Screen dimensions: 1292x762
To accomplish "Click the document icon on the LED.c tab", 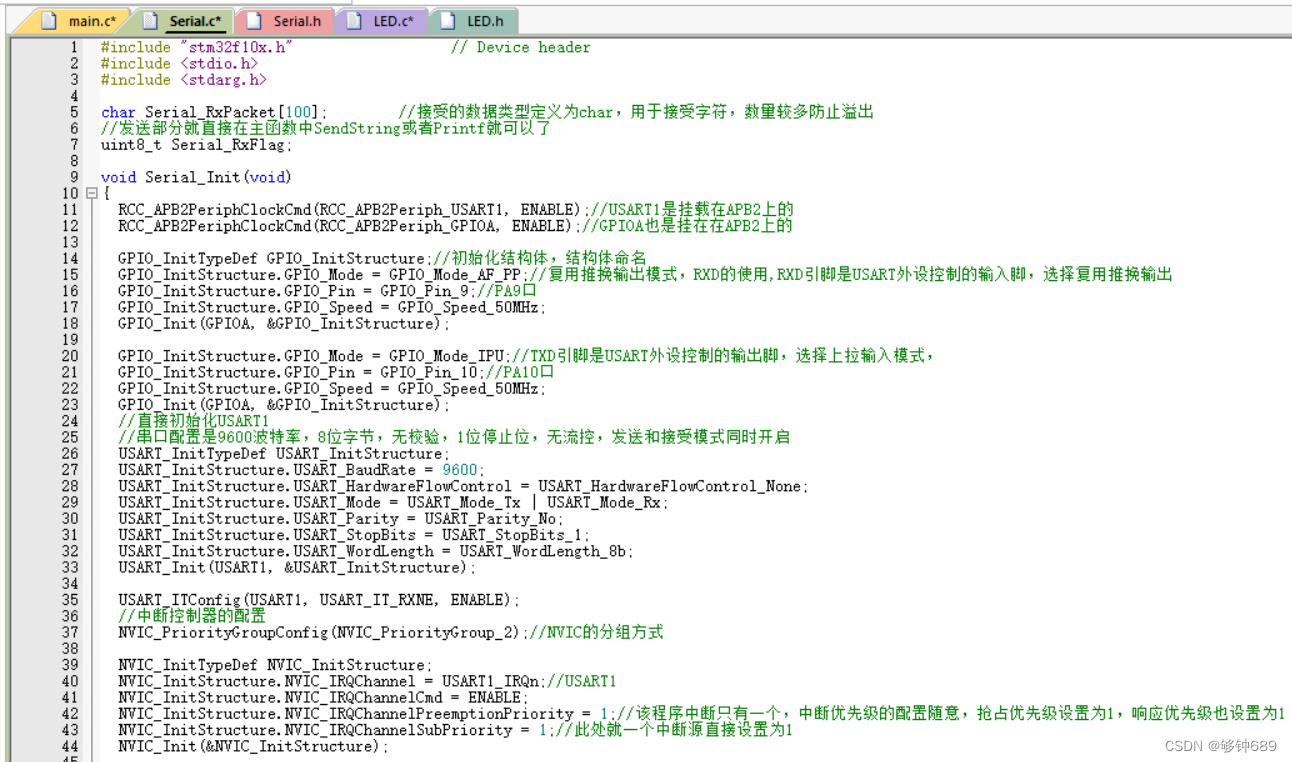I will coord(353,20).
